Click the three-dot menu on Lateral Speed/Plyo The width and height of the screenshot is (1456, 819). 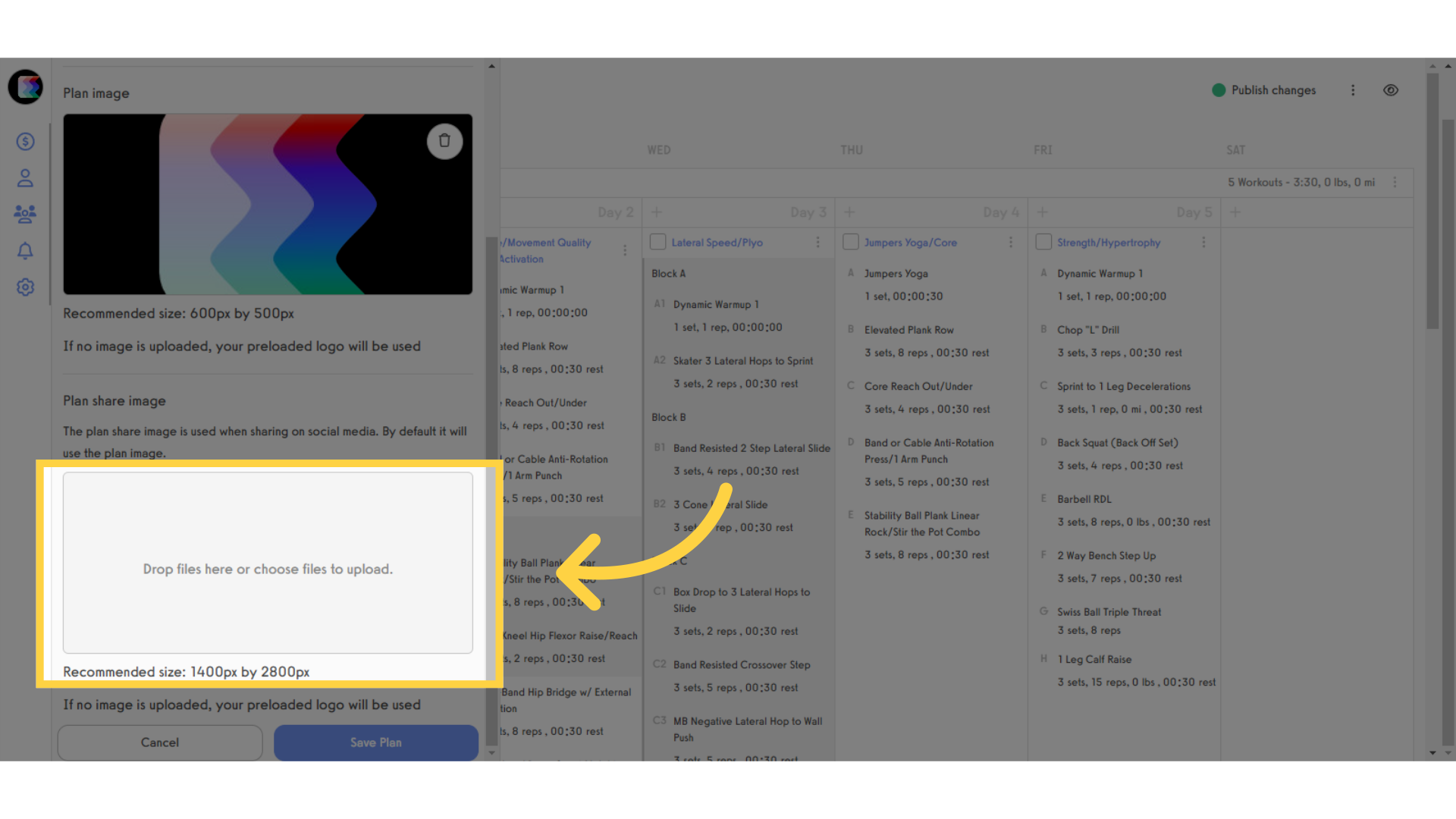818,242
